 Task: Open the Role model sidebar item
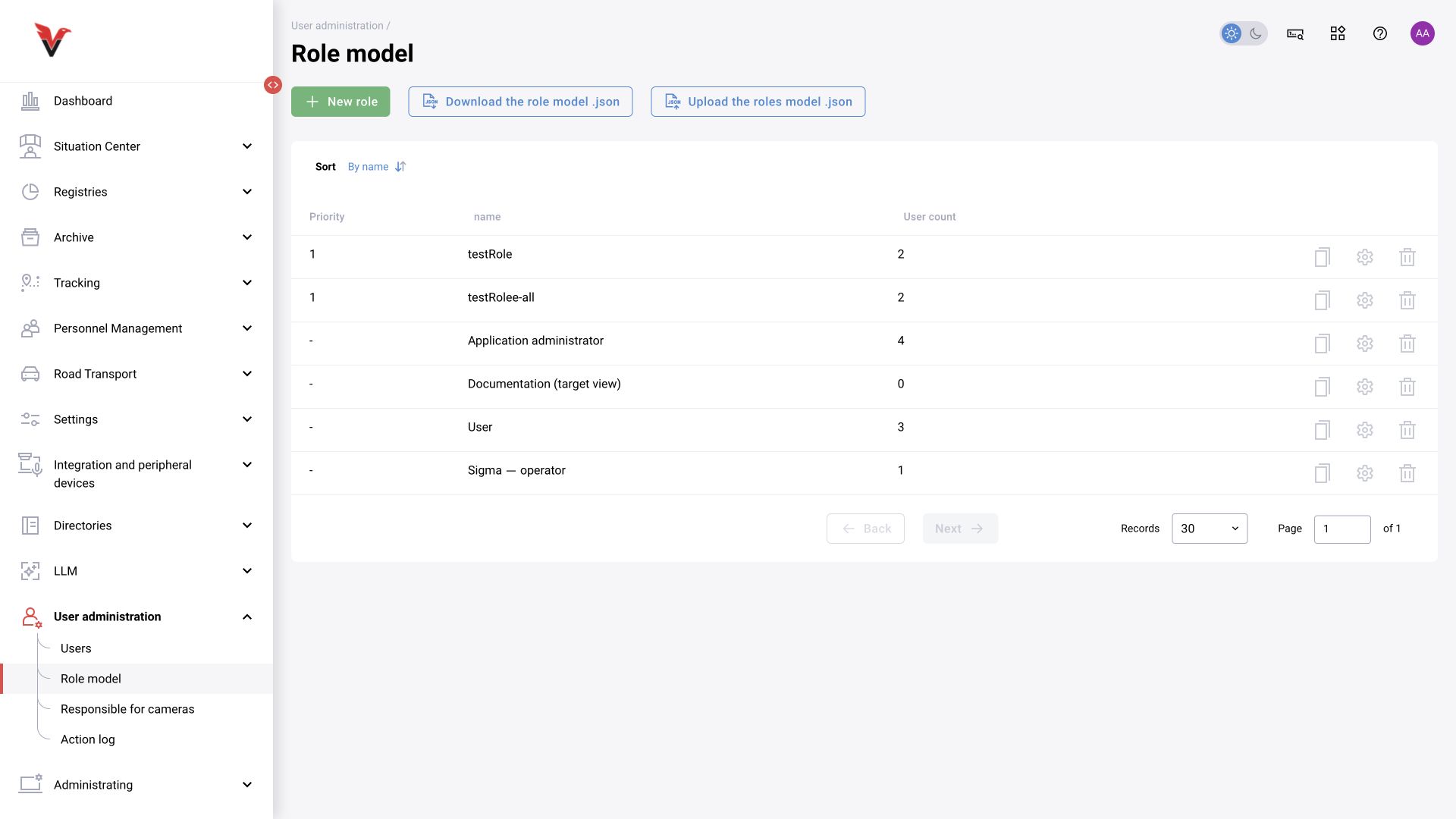[136, 679]
